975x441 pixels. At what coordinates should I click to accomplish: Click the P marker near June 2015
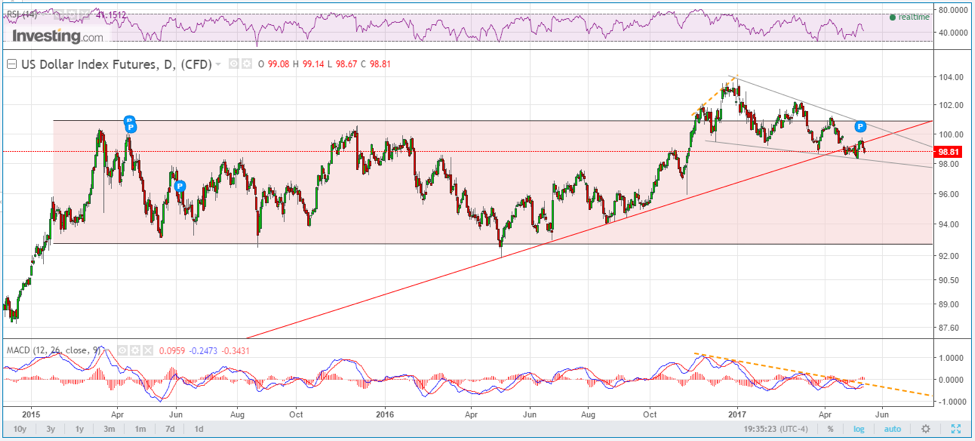click(x=179, y=186)
